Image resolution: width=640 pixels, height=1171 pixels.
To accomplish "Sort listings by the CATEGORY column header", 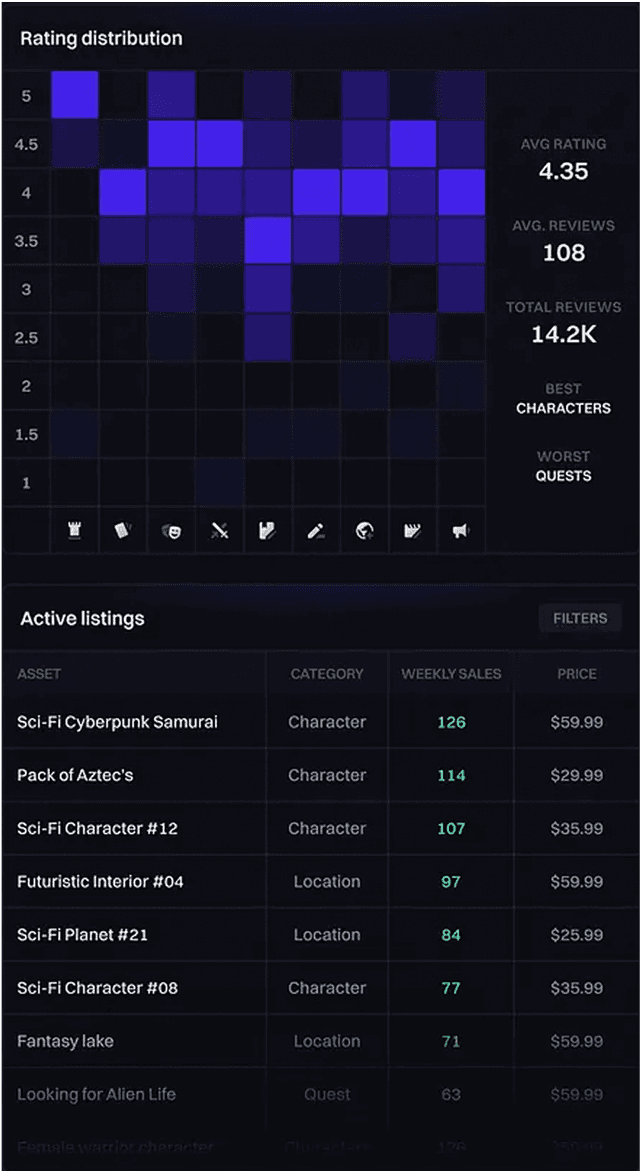I will 328,674.
